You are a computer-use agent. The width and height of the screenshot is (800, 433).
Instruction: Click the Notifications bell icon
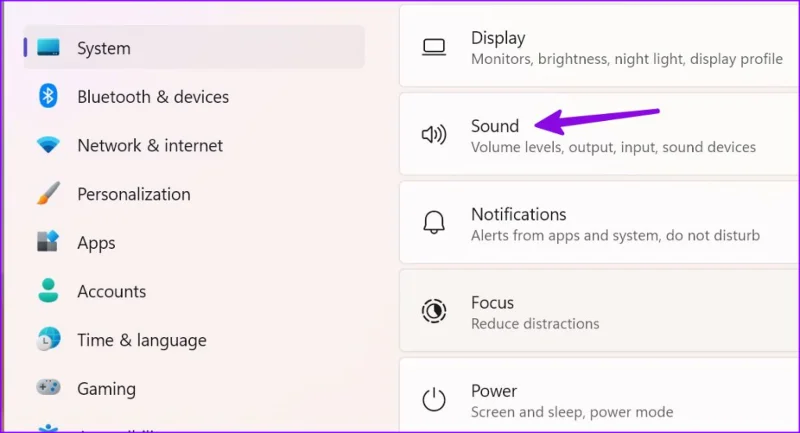pos(434,222)
